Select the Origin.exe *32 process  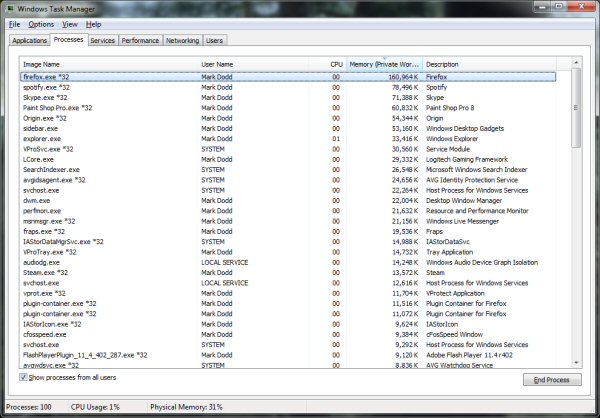[288, 118]
